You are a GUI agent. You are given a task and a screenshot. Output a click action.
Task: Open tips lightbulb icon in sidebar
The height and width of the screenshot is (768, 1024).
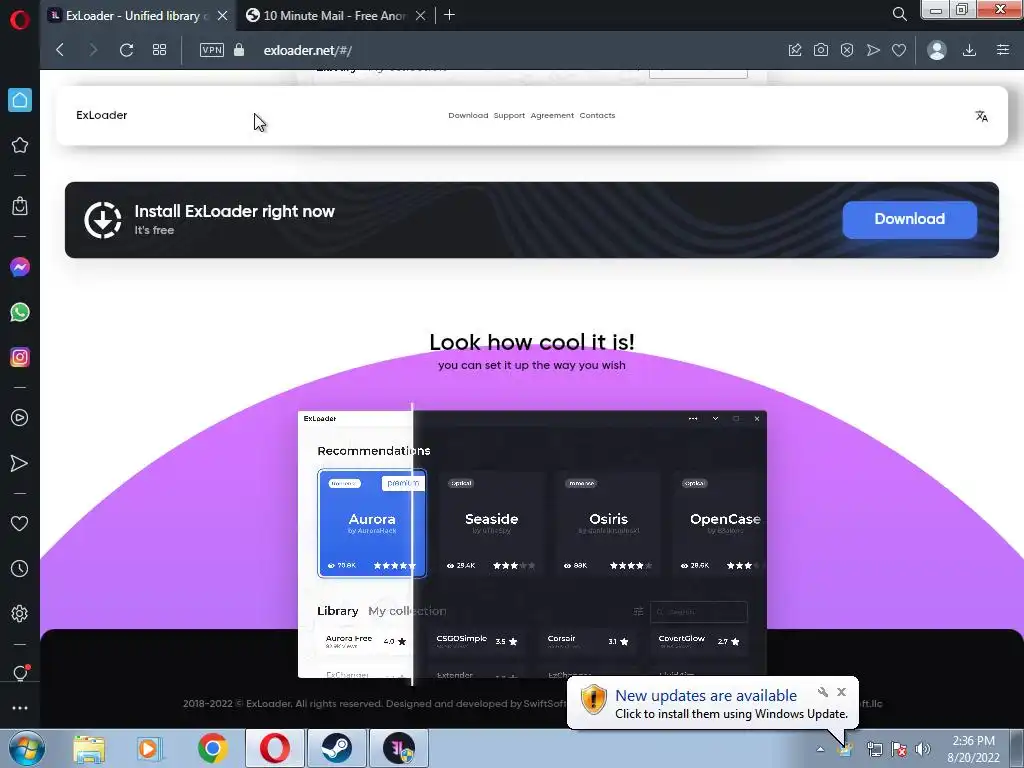click(20, 673)
